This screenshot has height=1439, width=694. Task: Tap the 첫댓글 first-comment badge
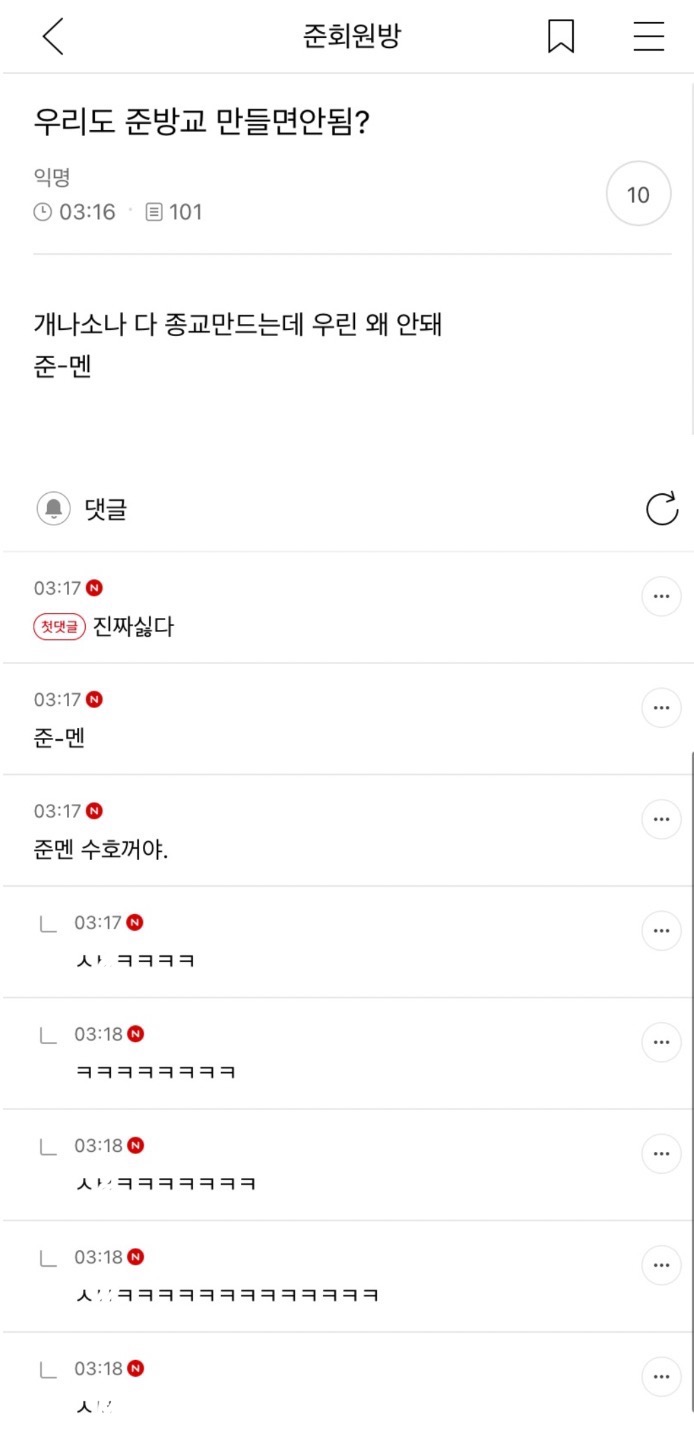click(x=59, y=627)
